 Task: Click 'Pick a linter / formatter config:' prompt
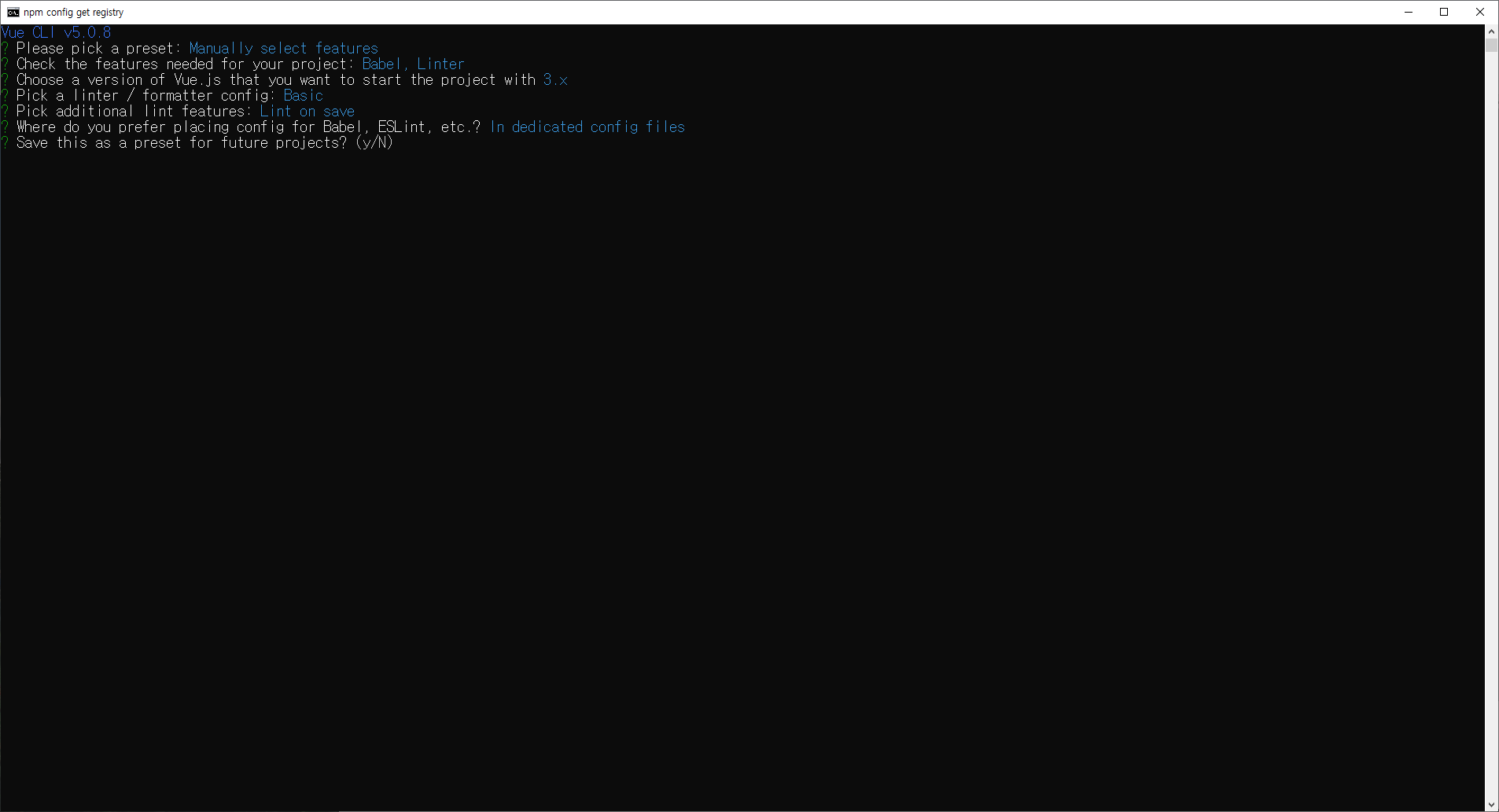click(146, 95)
